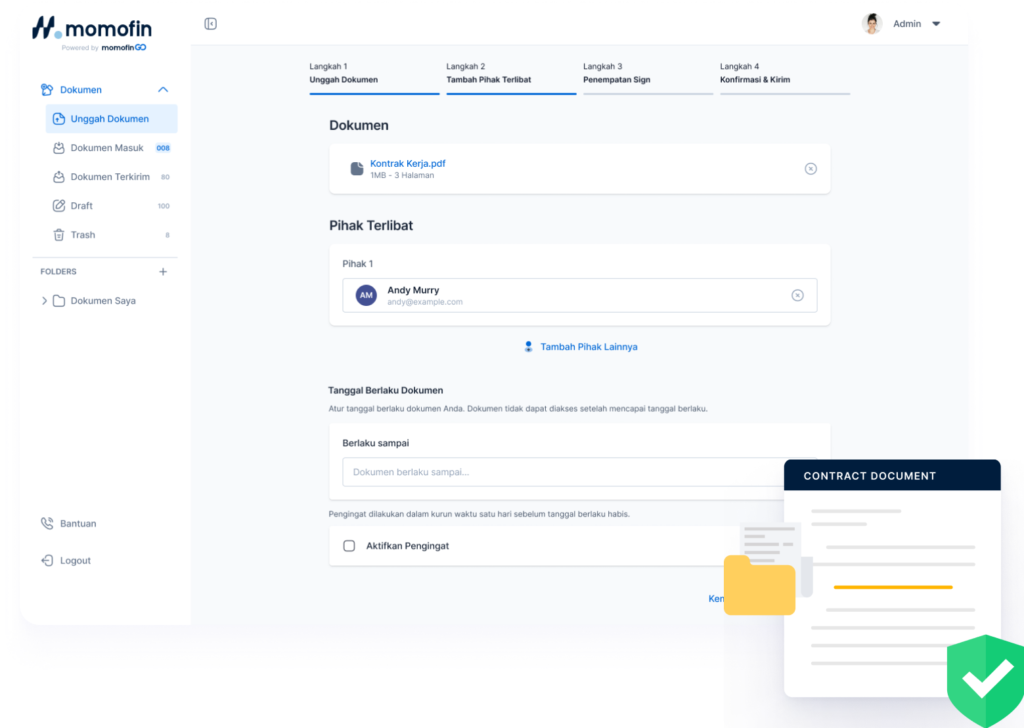This screenshot has width=1024, height=728.
Task: Click Tambah Pihak Lainnya link
Action: pos(588,347)
